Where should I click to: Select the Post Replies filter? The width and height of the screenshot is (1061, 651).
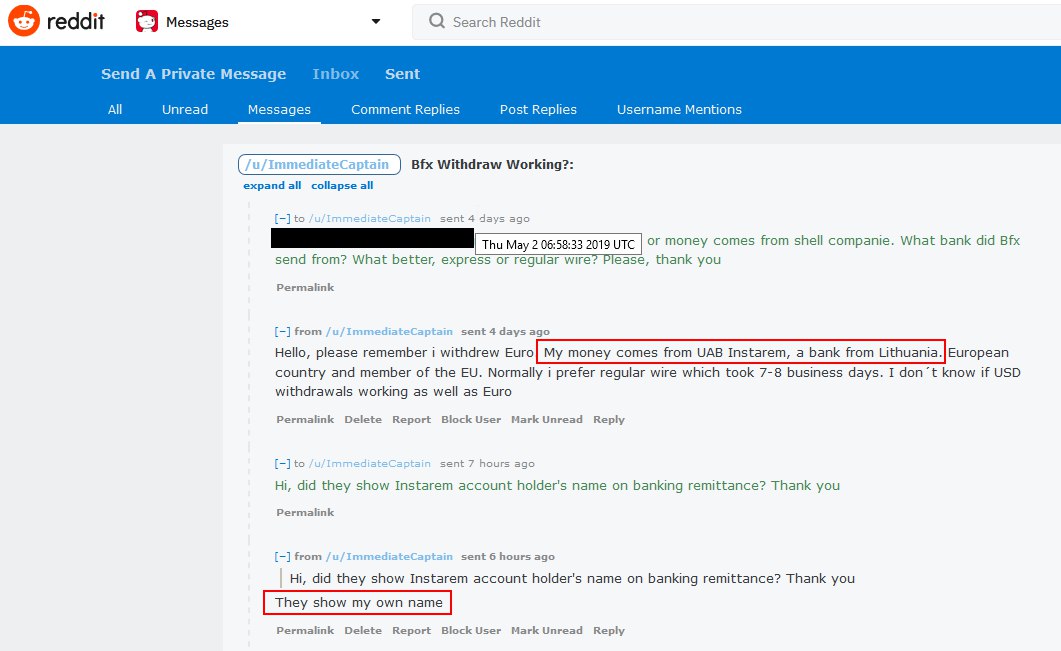click(x=538, y=110)
